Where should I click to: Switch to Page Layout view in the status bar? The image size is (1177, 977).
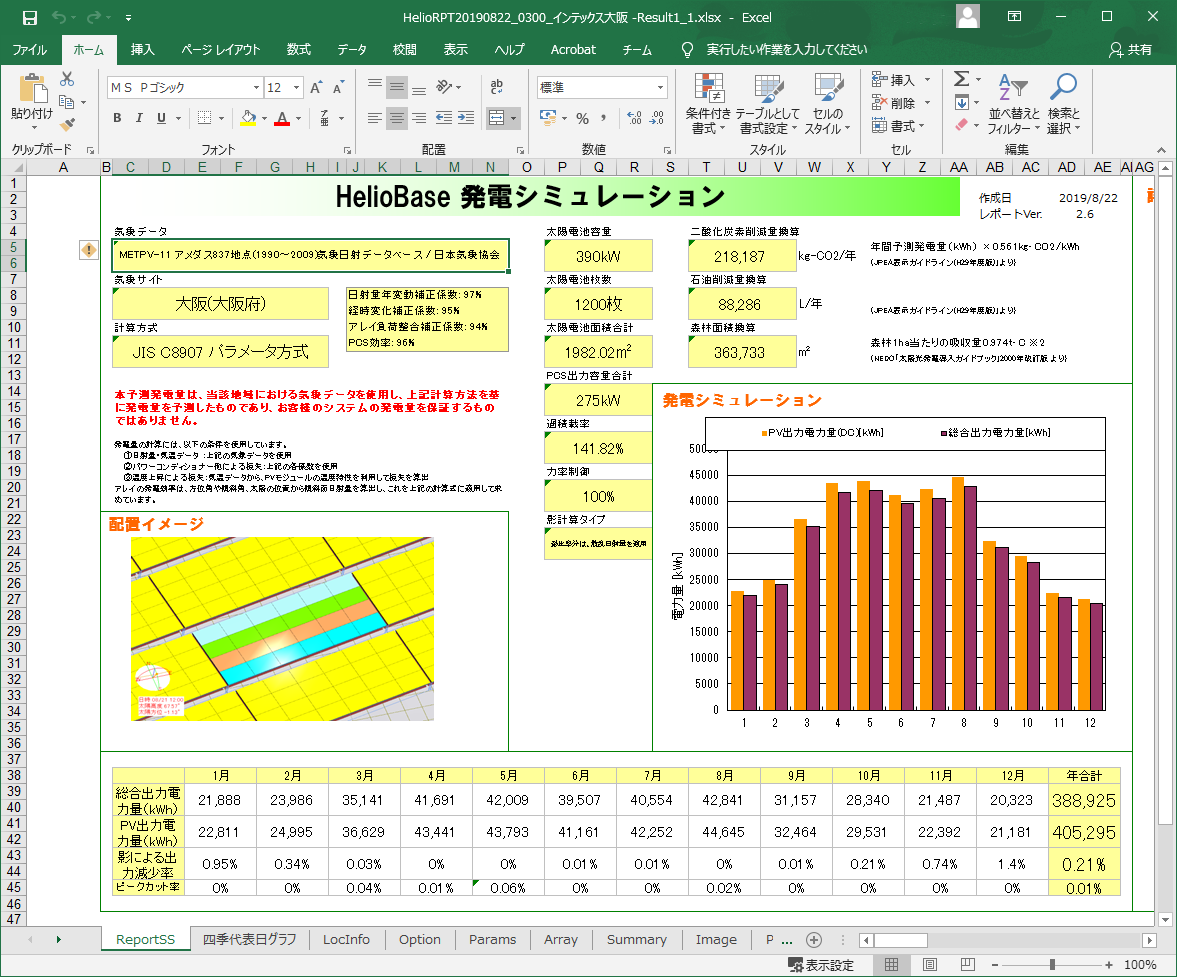point(929,964)
